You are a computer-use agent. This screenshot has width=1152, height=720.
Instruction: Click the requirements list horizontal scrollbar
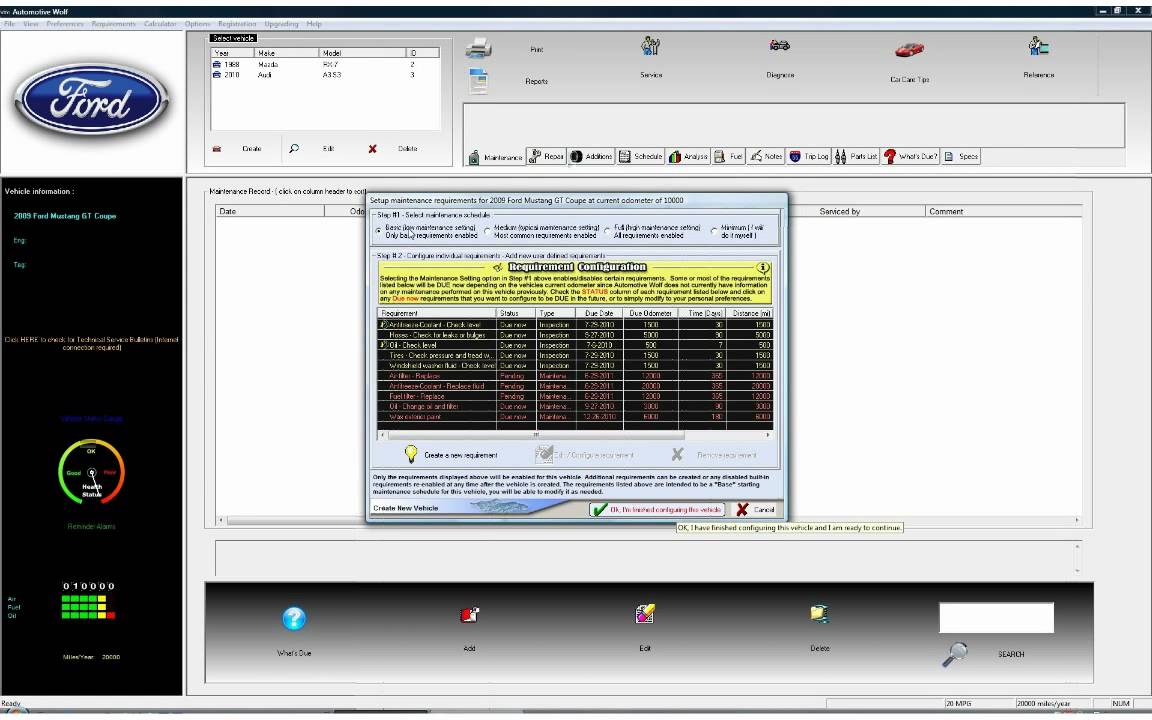[575, 435]
